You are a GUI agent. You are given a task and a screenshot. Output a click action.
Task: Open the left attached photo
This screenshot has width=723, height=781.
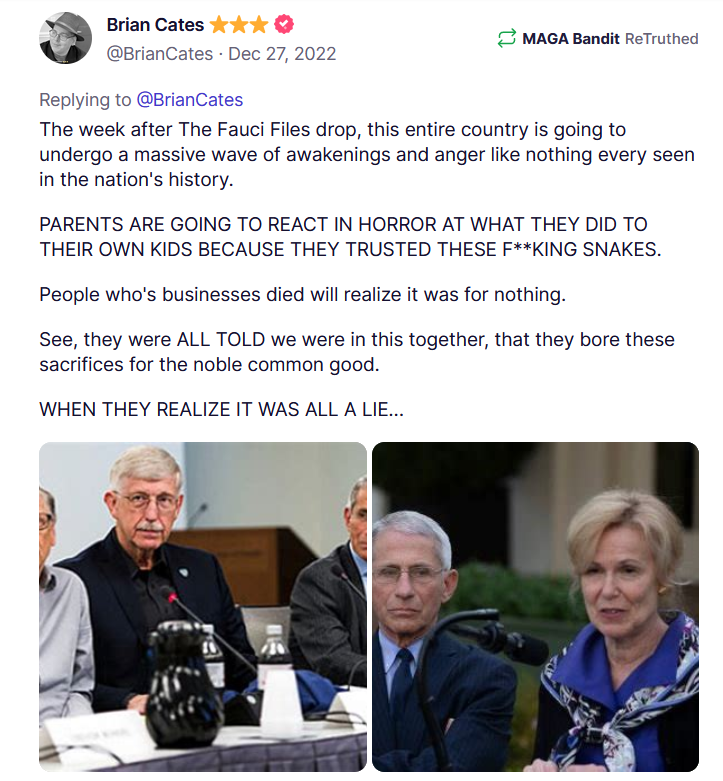203,607
